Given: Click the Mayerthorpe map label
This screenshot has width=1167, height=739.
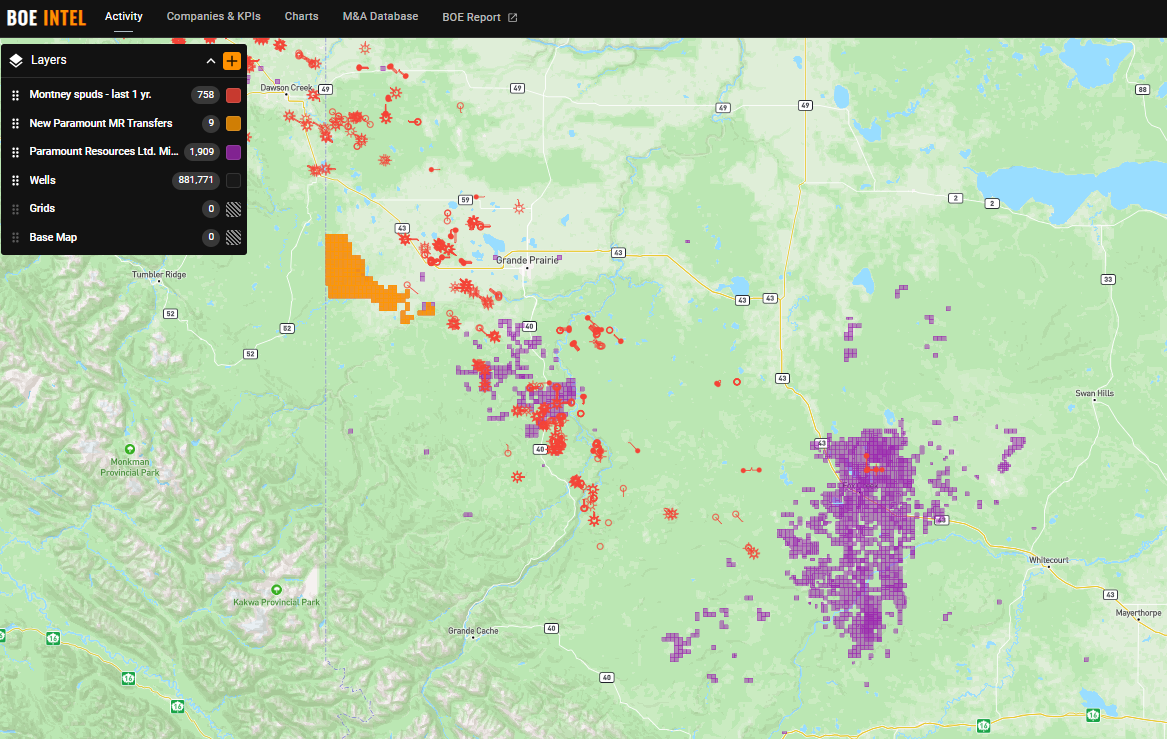Looking at the screenshot, I should [1139, 613].
